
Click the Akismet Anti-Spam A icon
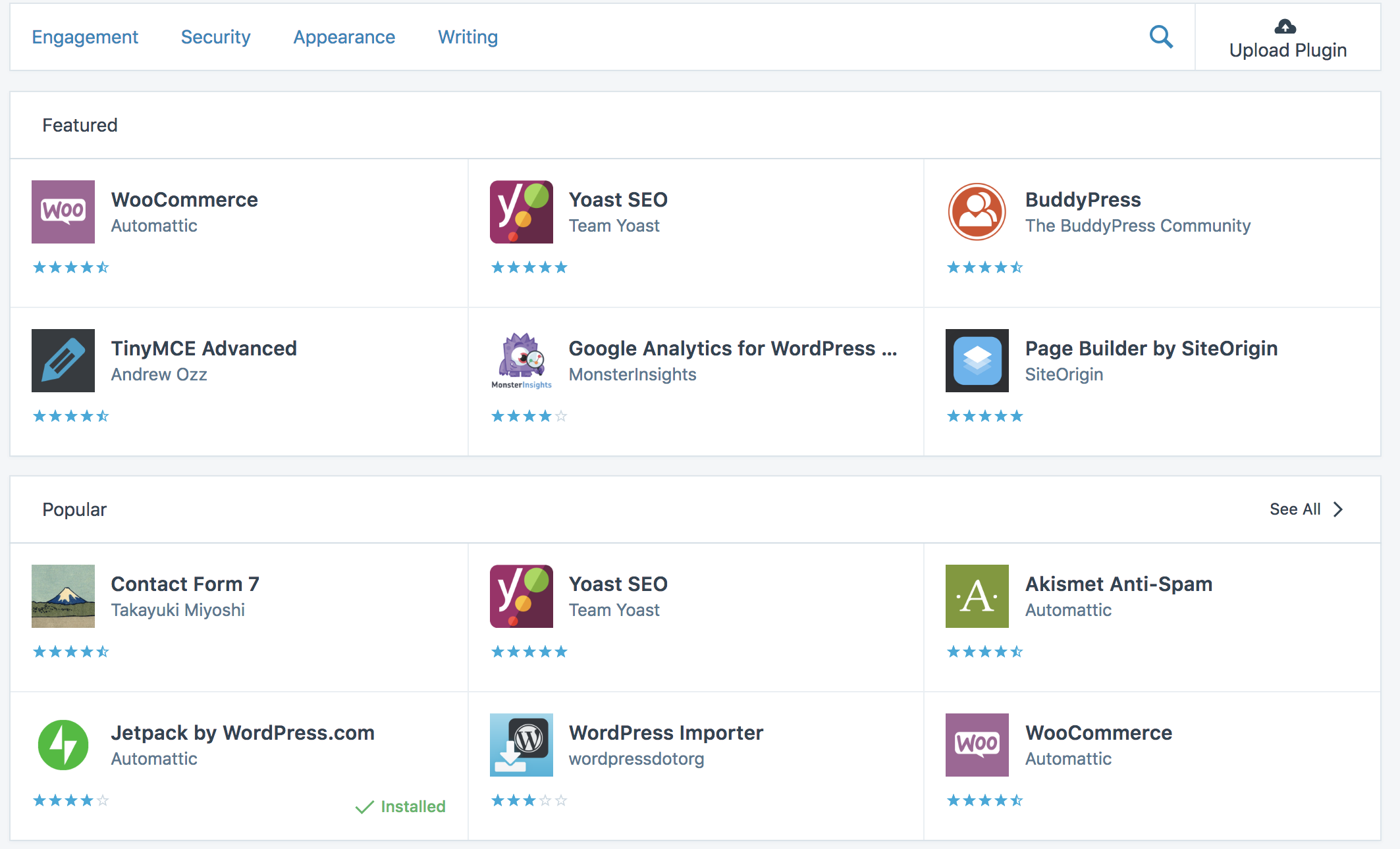(977, 596)
